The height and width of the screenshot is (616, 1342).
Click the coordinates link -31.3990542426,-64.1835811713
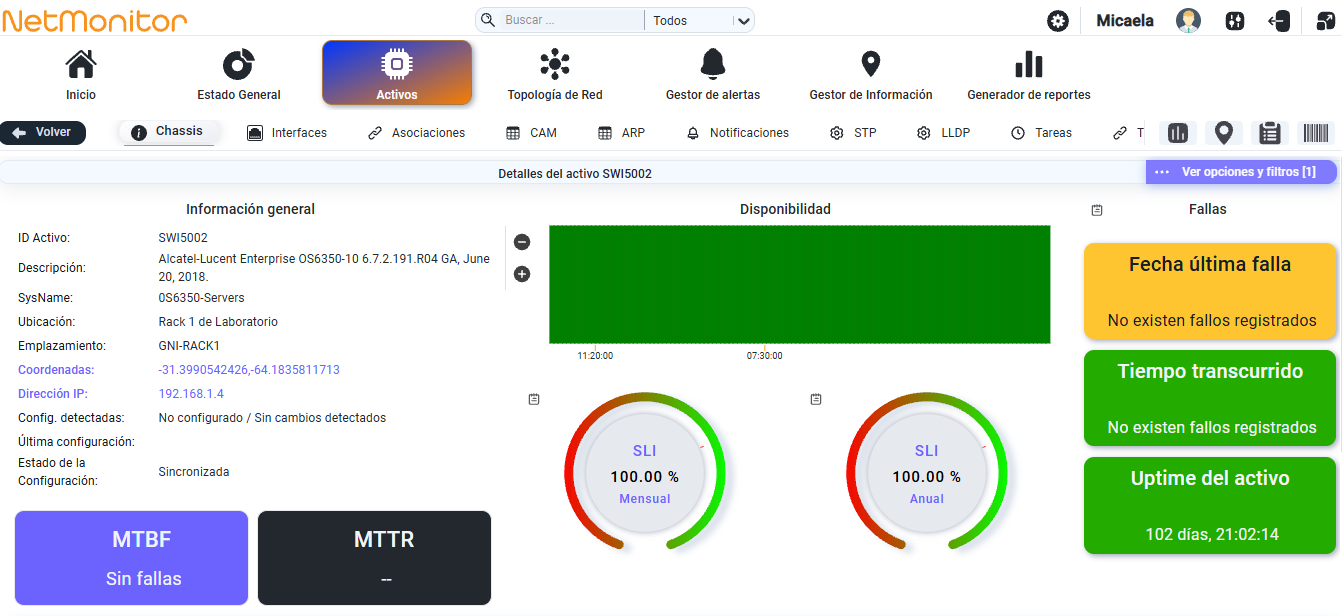point(249,370)
